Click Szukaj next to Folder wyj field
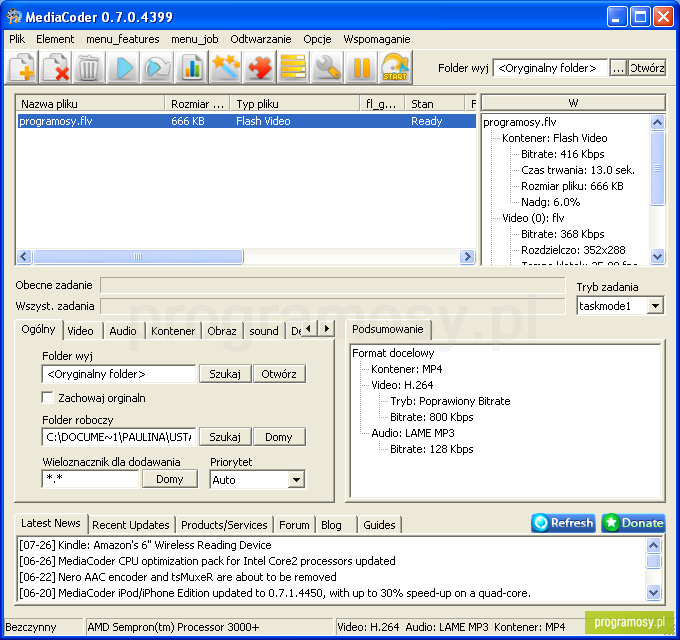The height and width of the screenshot is (640, 680). click(225, 374)
